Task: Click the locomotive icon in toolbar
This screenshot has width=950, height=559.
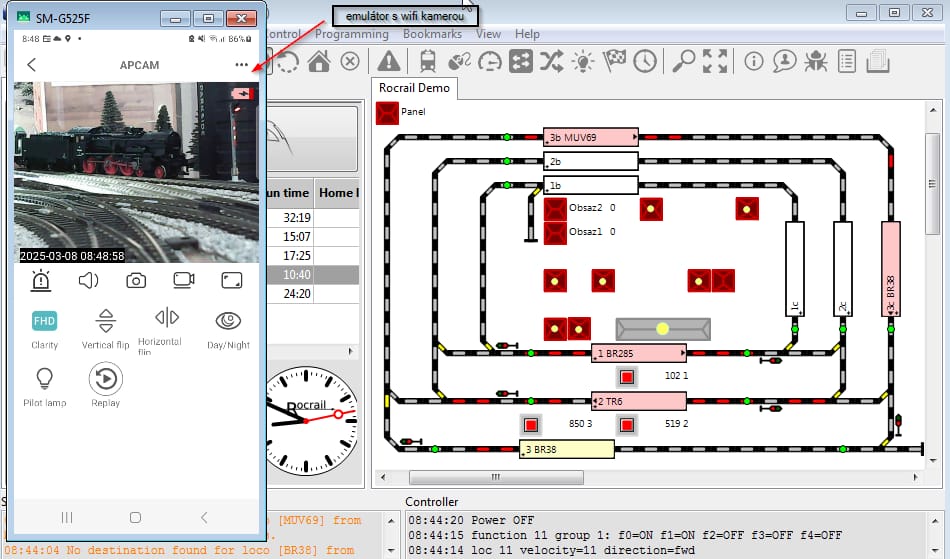Action: point(428,61)
